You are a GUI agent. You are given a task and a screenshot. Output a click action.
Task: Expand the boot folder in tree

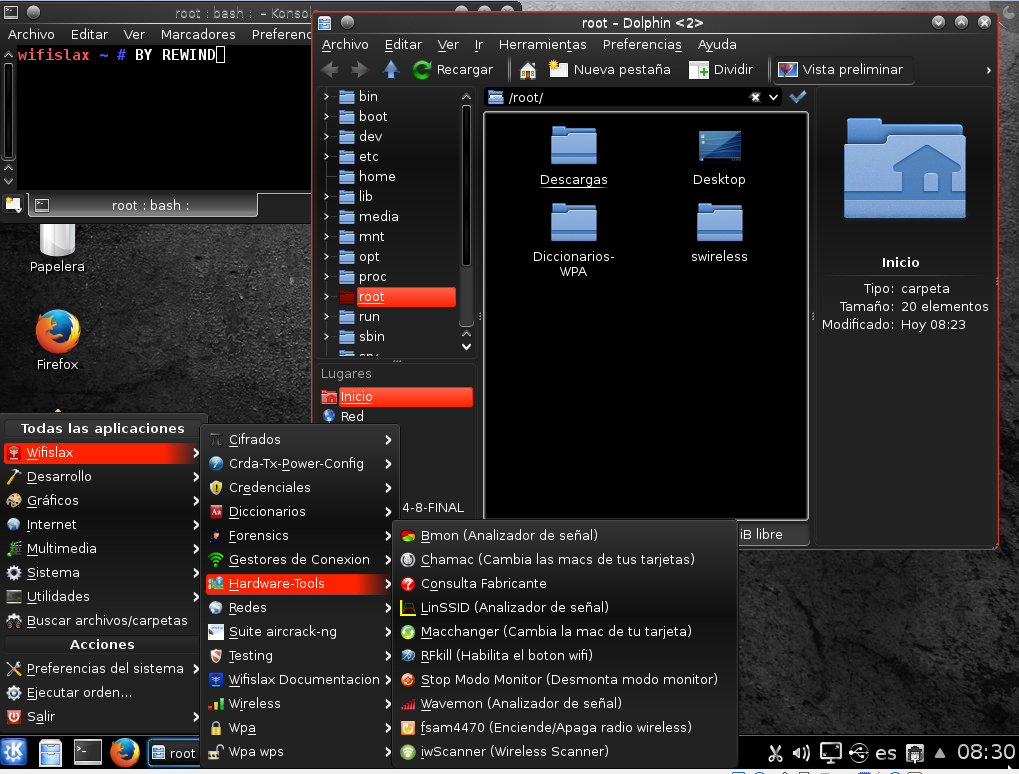326,116
